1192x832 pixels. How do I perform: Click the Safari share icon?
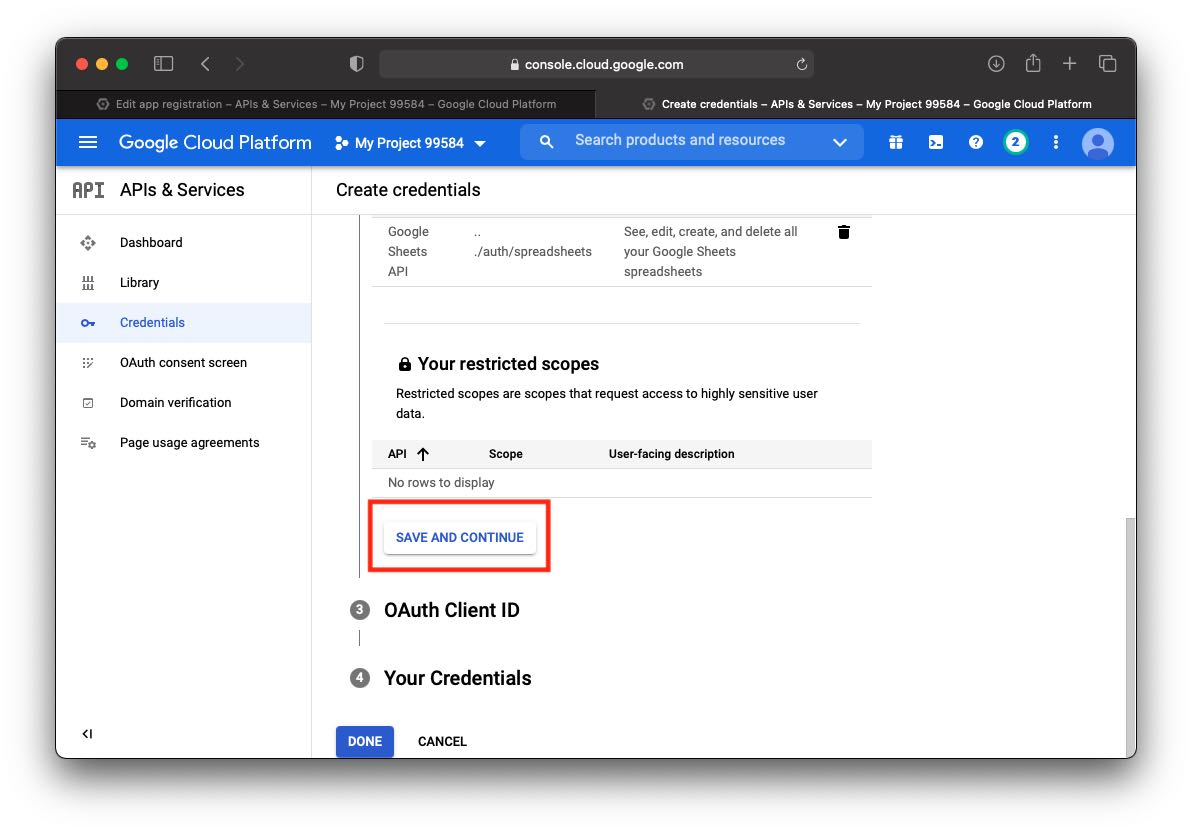pos(1032,63)
